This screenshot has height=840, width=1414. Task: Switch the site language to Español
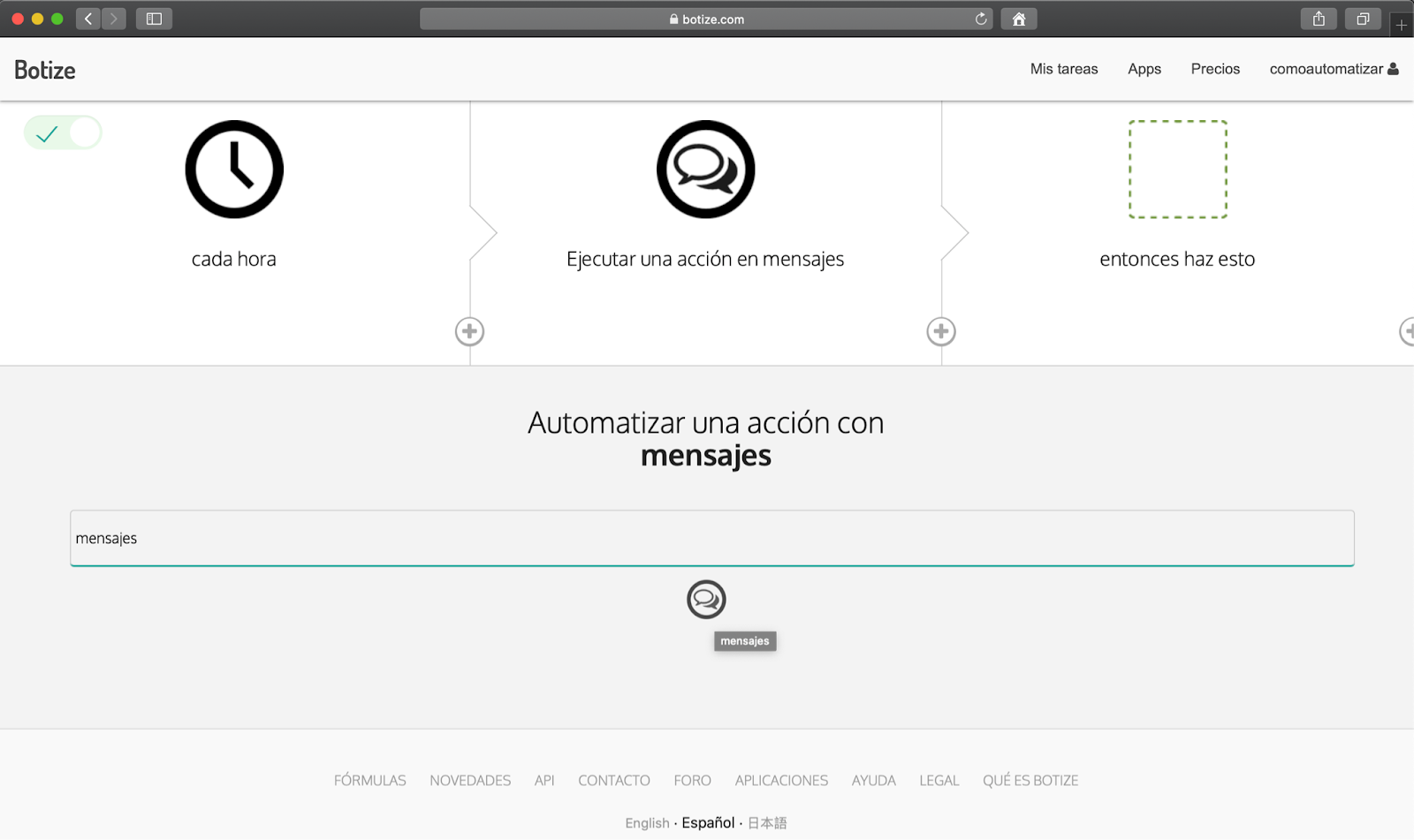coord(708,822)
